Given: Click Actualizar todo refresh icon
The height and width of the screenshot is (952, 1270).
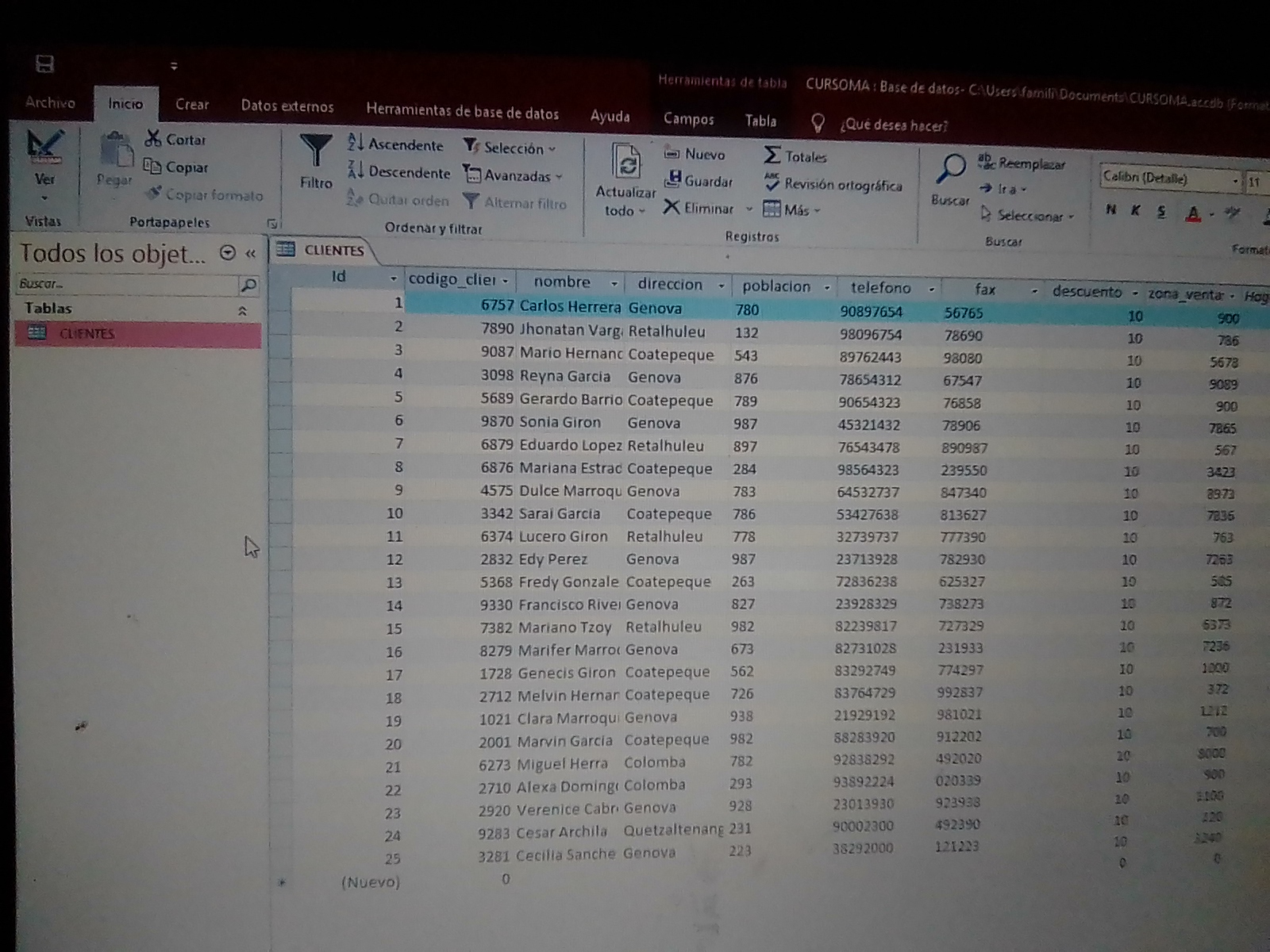Looking at the screenshot, I should tap(626, 162).
